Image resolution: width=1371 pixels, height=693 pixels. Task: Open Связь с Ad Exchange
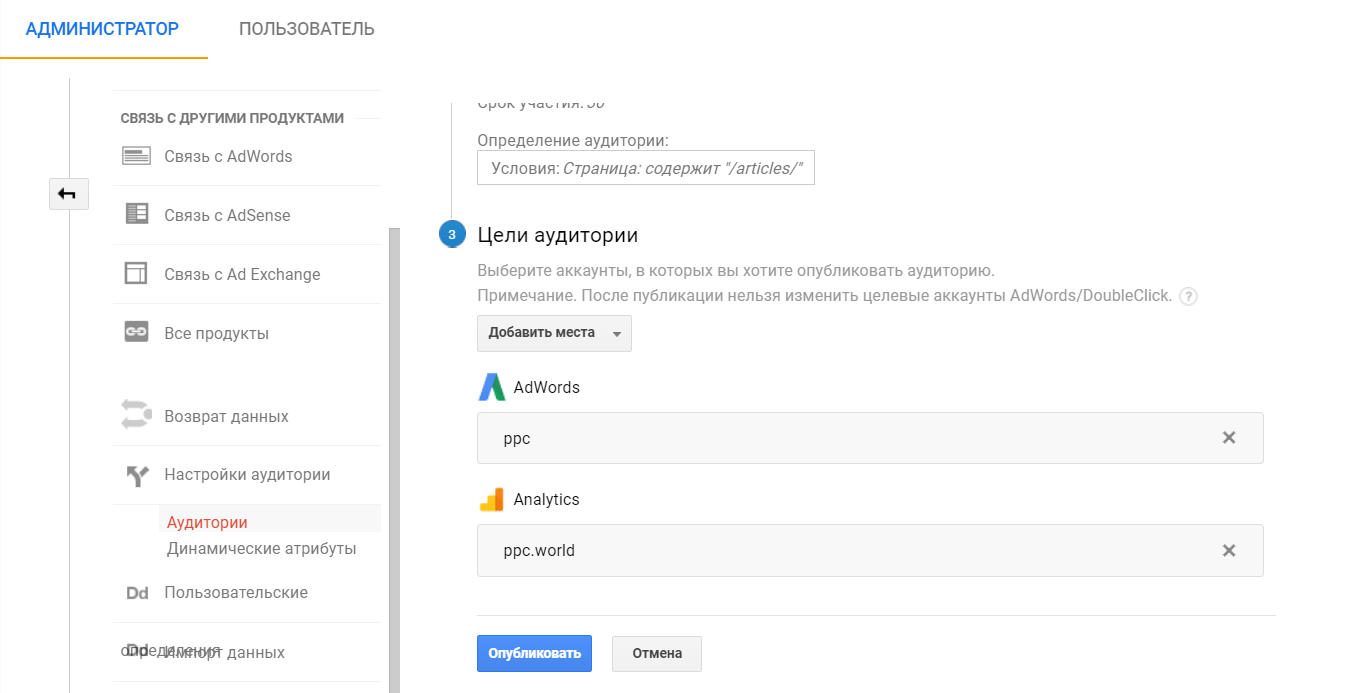coord(242,274)
